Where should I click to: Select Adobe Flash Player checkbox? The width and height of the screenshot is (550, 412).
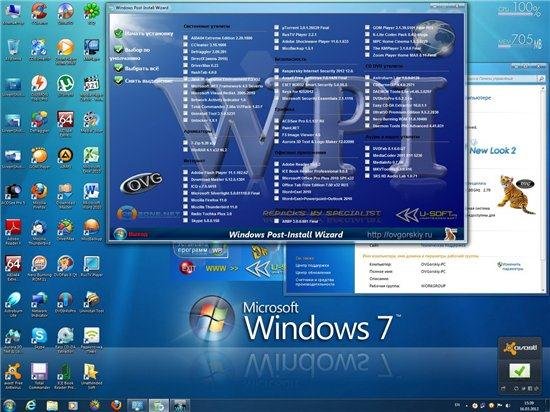click(x=185, y=172)
